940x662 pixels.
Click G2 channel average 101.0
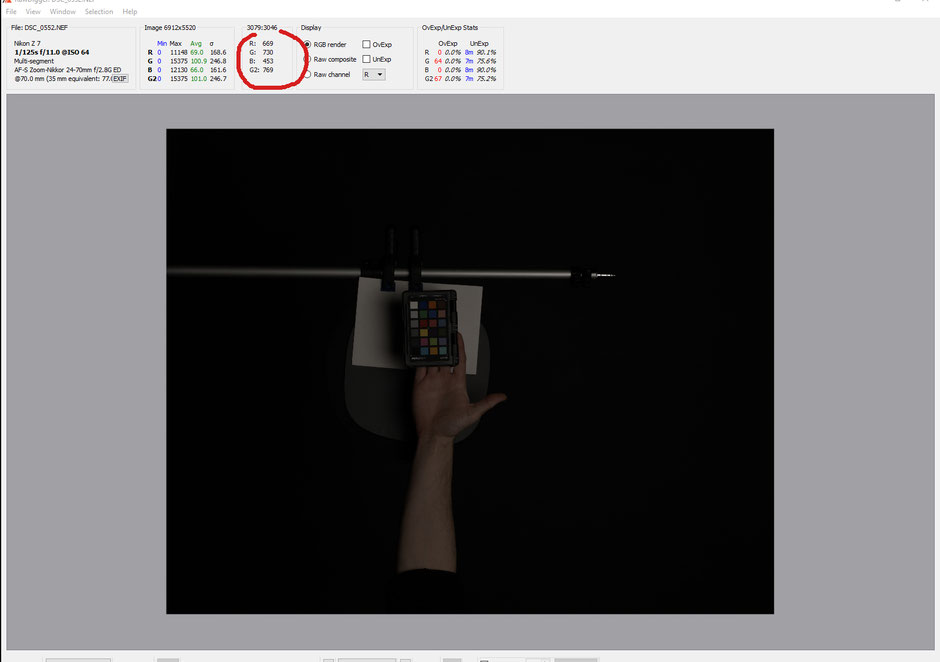pyautogui.click(x=198, y=79)
